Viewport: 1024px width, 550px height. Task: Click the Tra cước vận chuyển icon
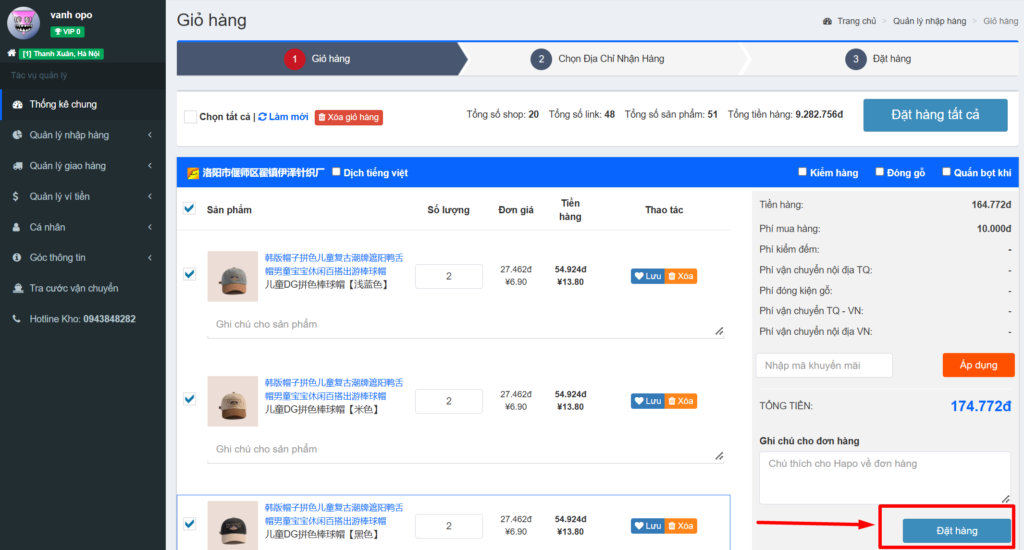point(17,288)
